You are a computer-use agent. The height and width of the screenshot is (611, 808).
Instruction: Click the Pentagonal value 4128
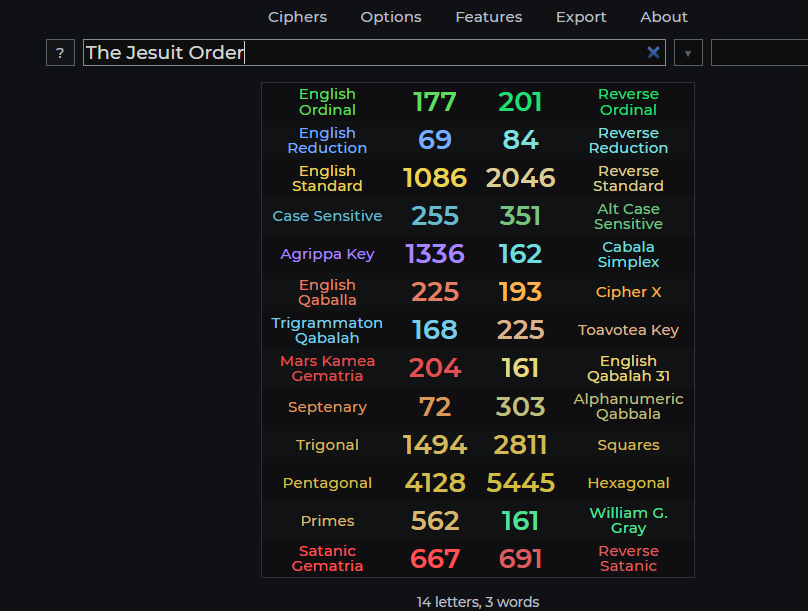[435, 483]
